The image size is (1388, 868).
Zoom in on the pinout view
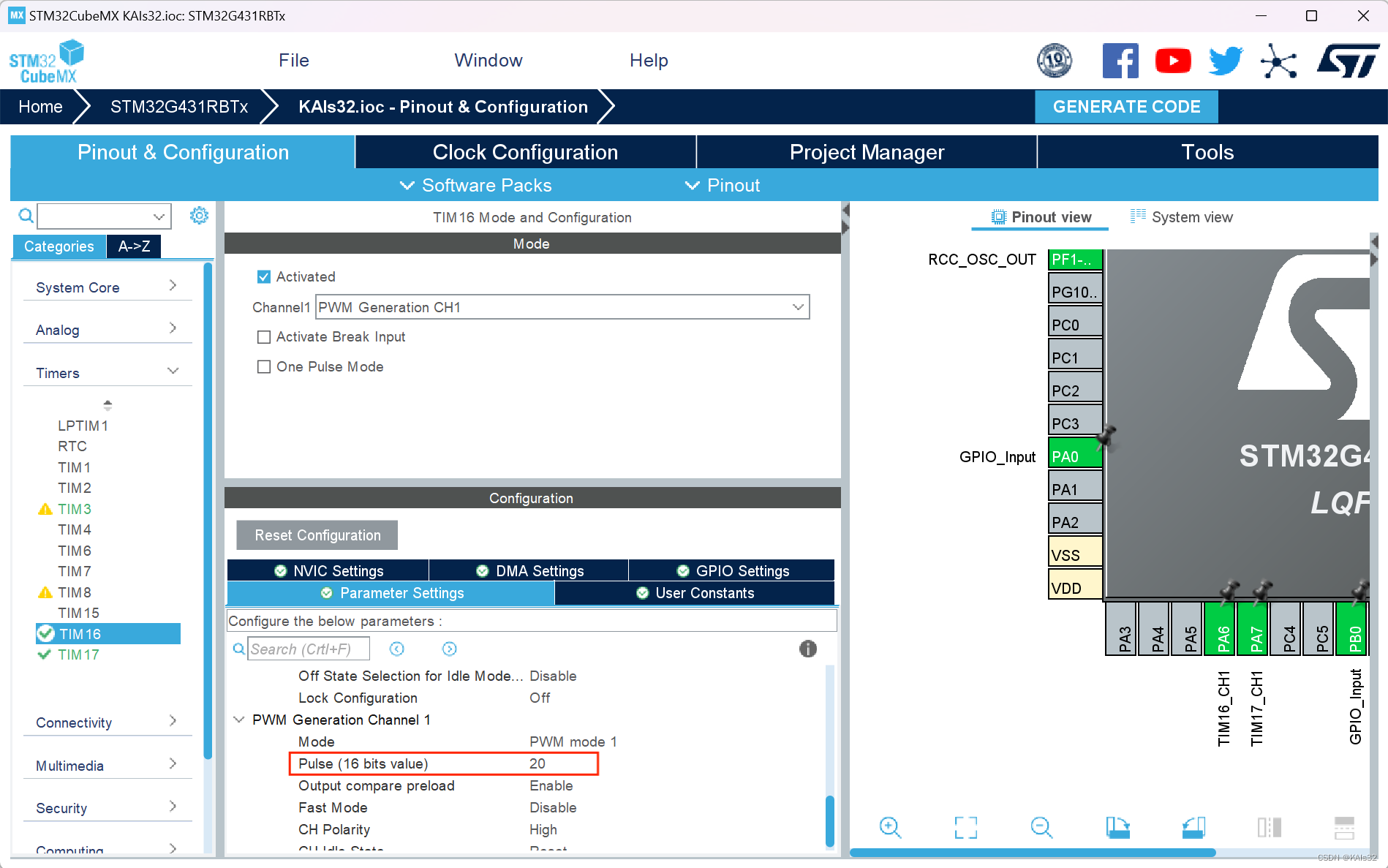pos(890,827)
